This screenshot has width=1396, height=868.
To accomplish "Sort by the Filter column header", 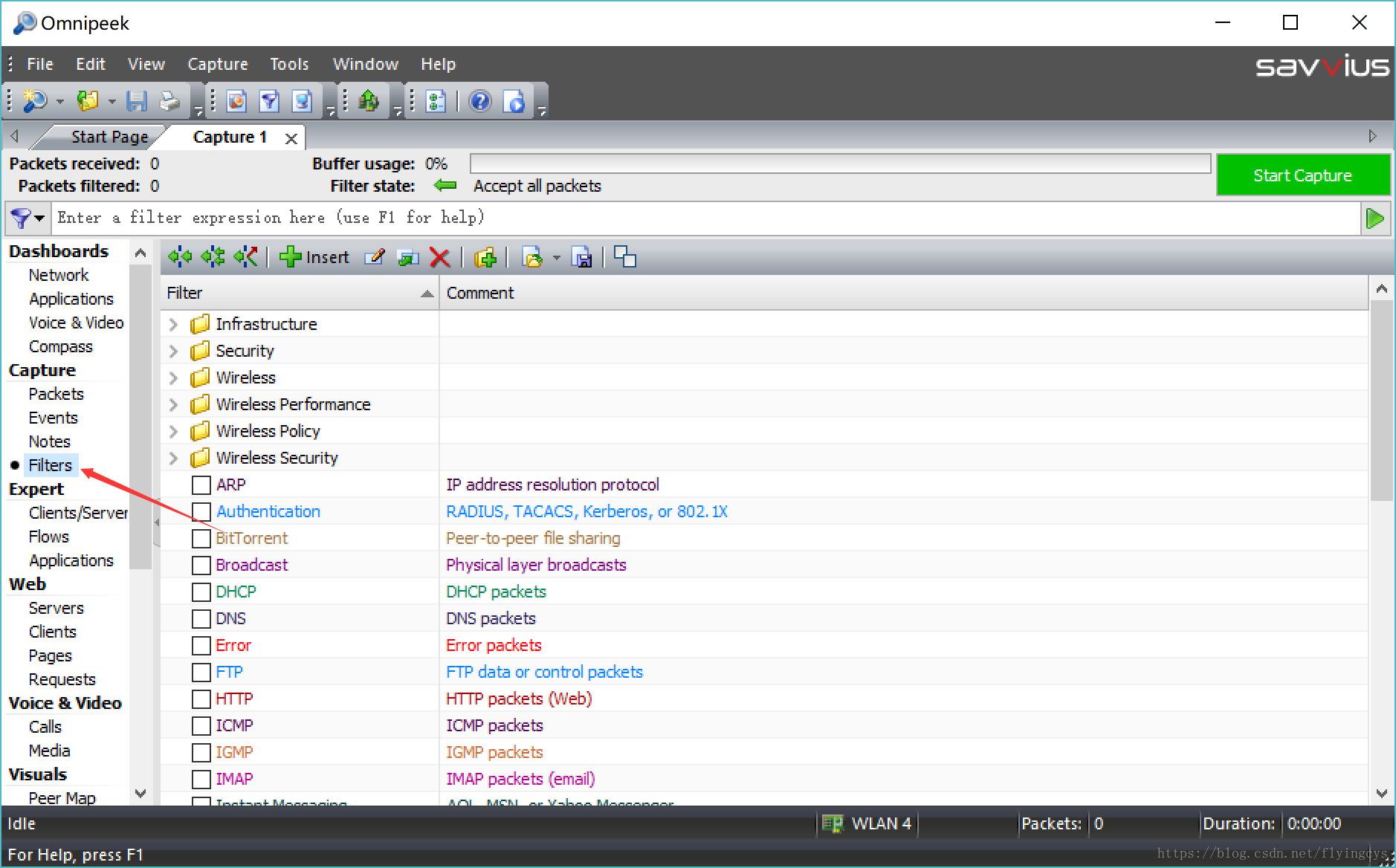I will [x=300, y=293].
